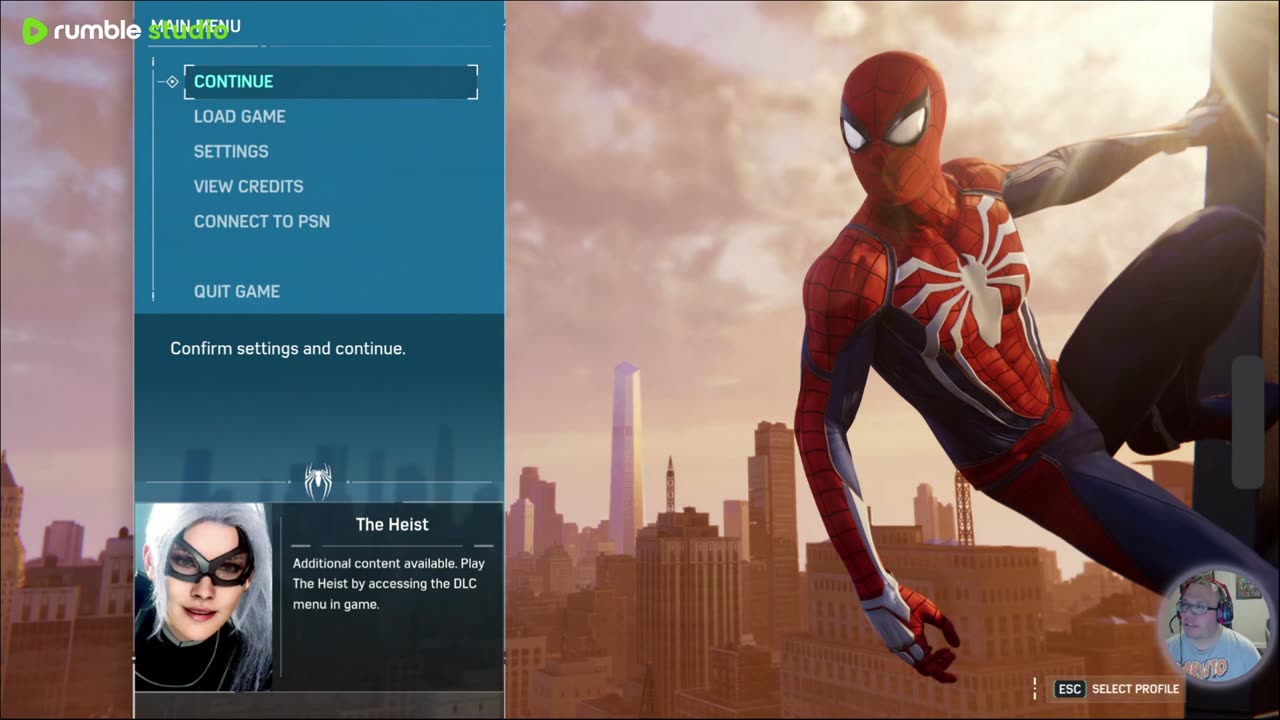Click the MAIN MENU header text
This screenshot has height=720, width=1280.
[196, 26]
